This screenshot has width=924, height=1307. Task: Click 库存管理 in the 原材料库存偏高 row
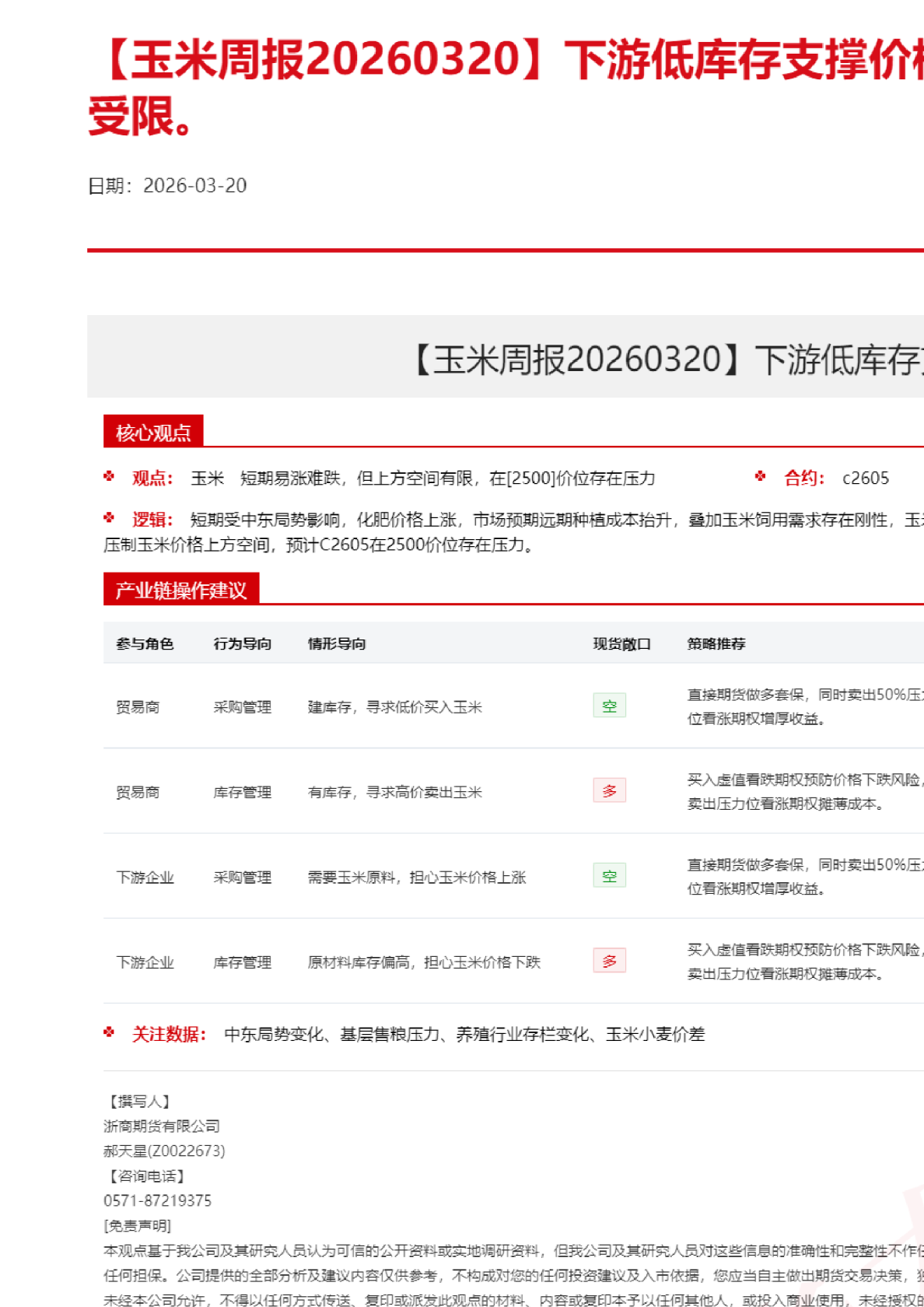pos(243,962)
